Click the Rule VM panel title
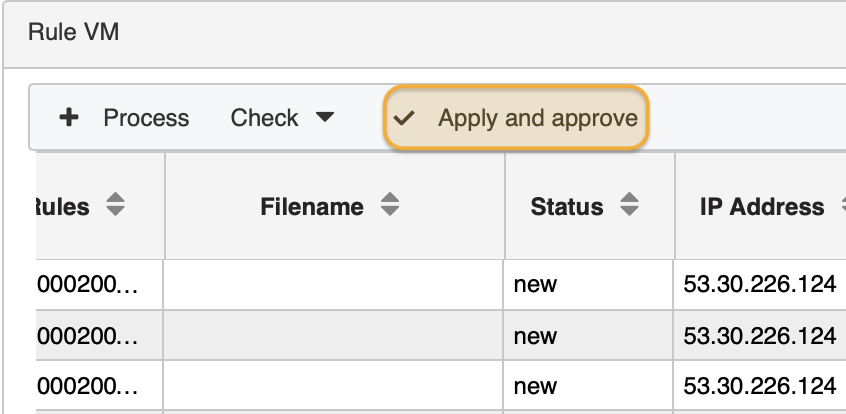The width and height of the screenshot is (846, 414). click(x=74, y=33)
